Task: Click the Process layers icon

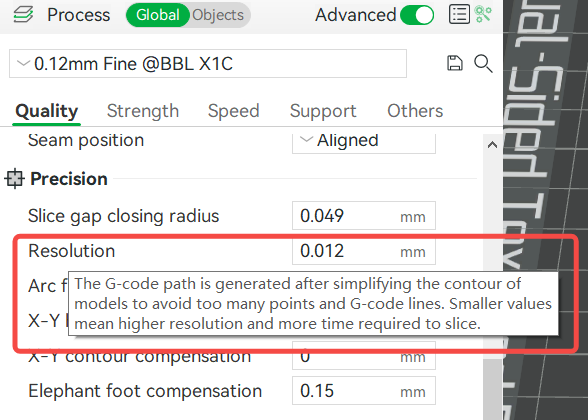Action: click(x=23, y=15)
